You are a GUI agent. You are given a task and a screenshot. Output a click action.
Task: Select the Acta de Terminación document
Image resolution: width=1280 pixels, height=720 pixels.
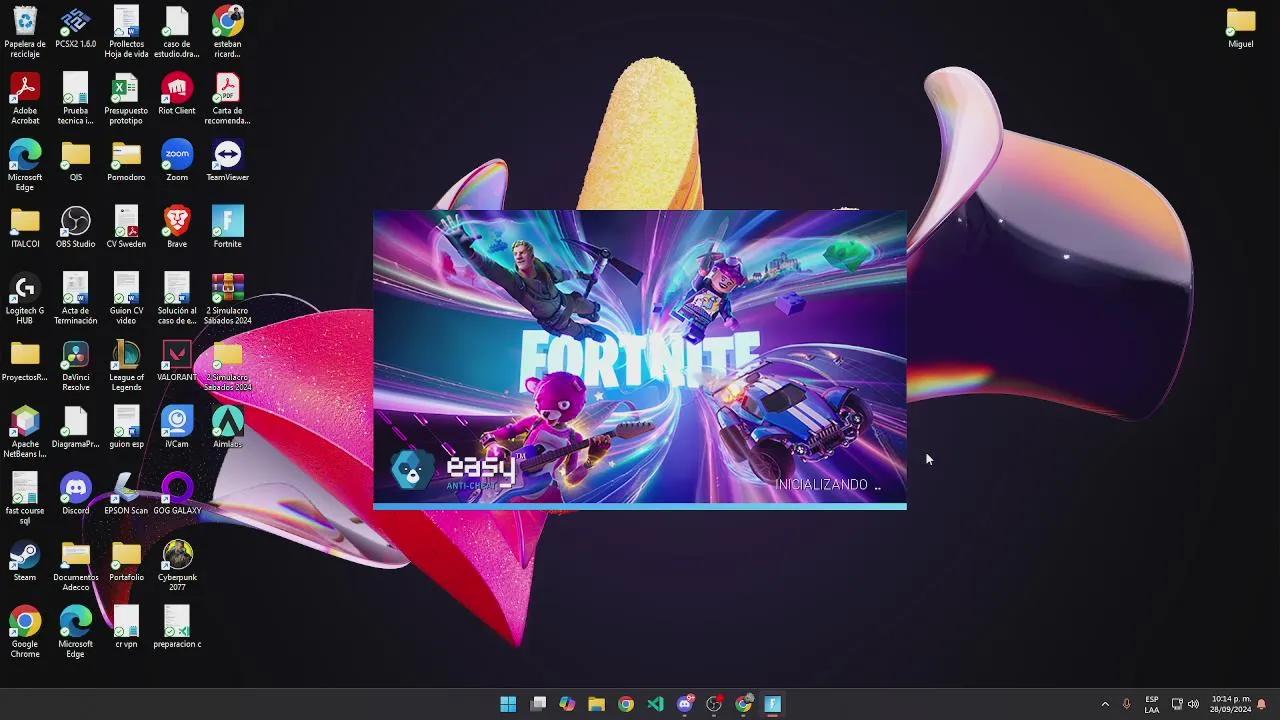click(x=76, y=299)
